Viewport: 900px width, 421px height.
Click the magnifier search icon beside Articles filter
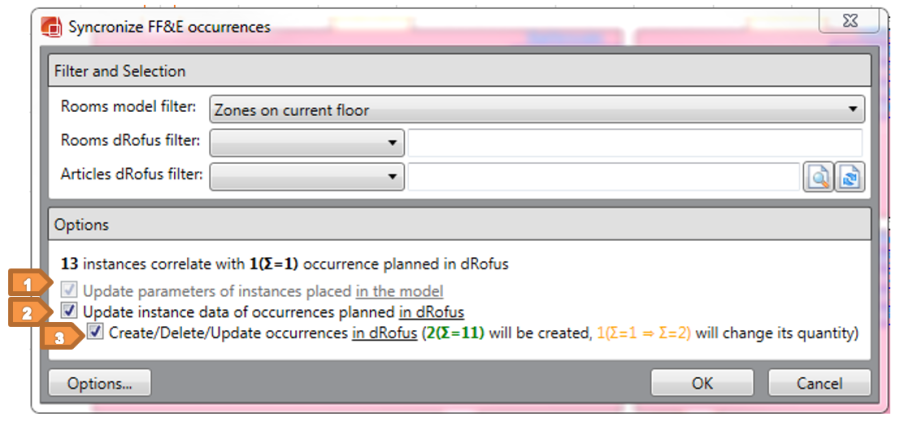819,178
